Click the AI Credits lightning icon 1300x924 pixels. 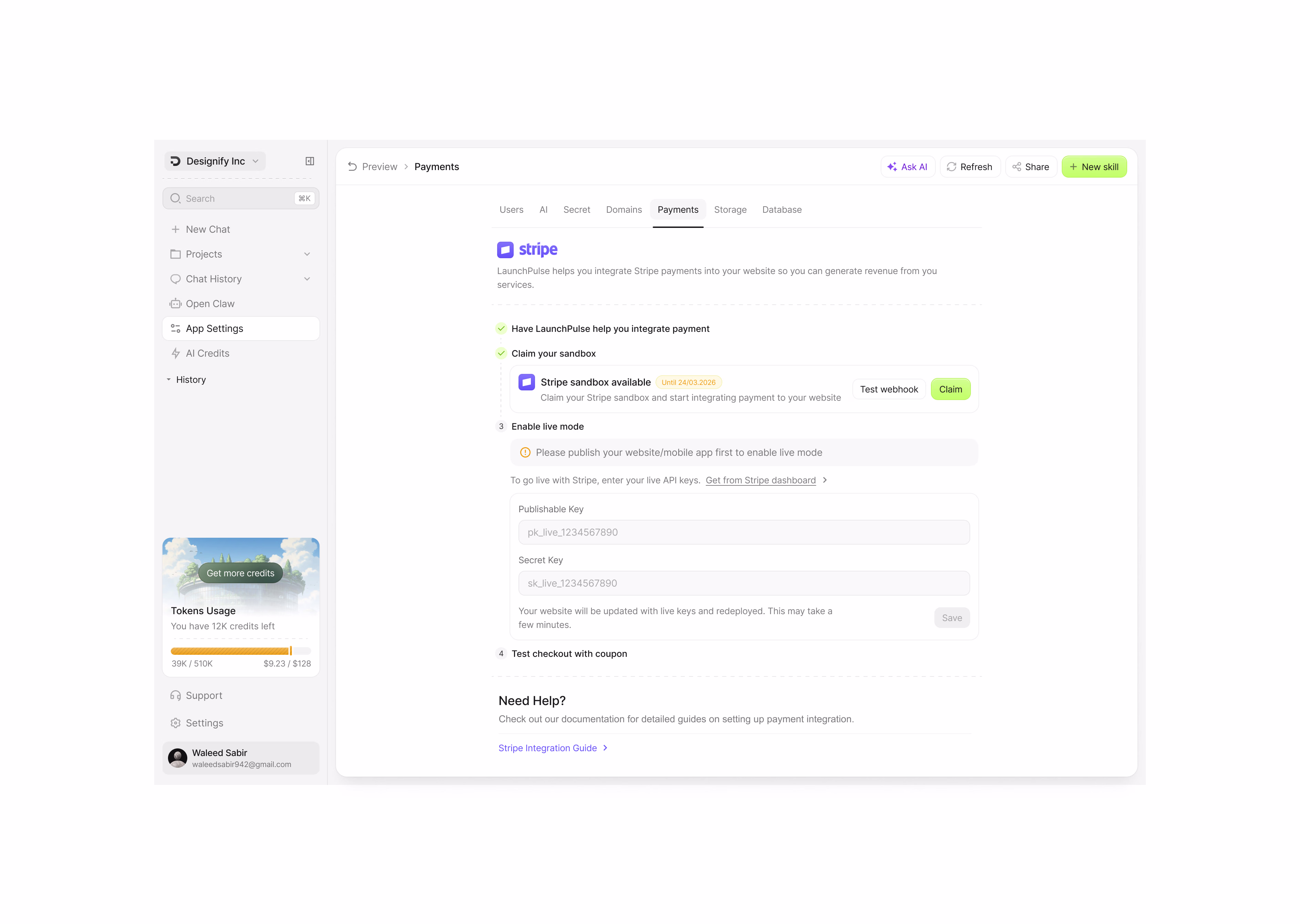pyautogui.click(x=175, y=353)
